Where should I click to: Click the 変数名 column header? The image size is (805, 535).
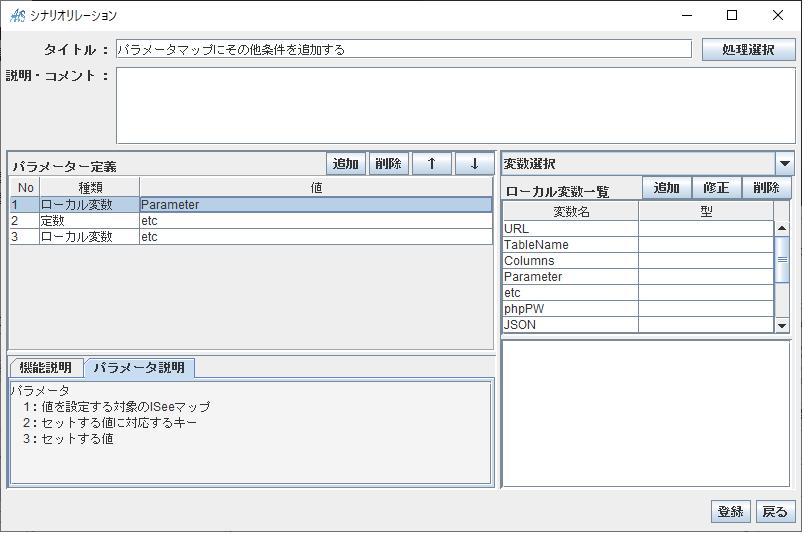(570, 211)
